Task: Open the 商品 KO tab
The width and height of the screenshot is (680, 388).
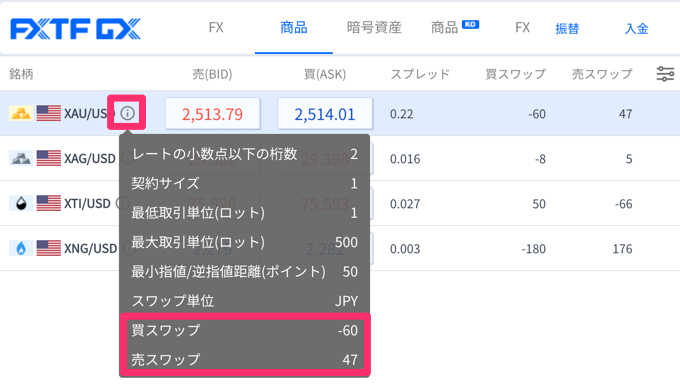Action: (454, 28)
